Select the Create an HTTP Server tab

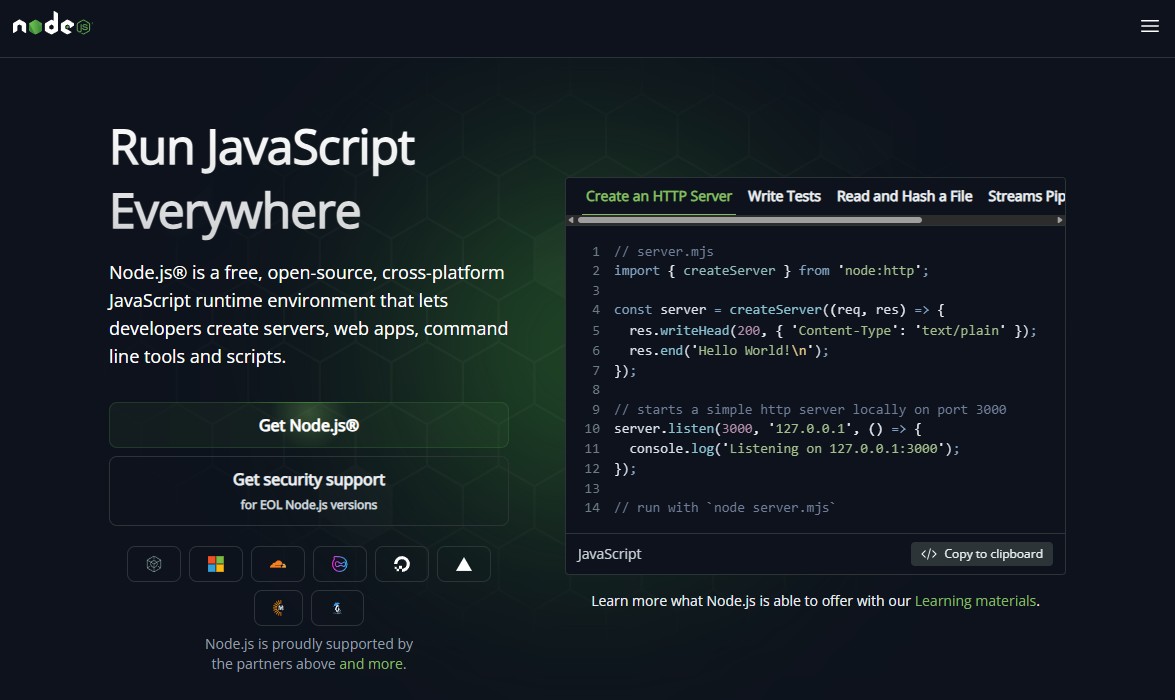pyautogui.click(x=659, y=196)
